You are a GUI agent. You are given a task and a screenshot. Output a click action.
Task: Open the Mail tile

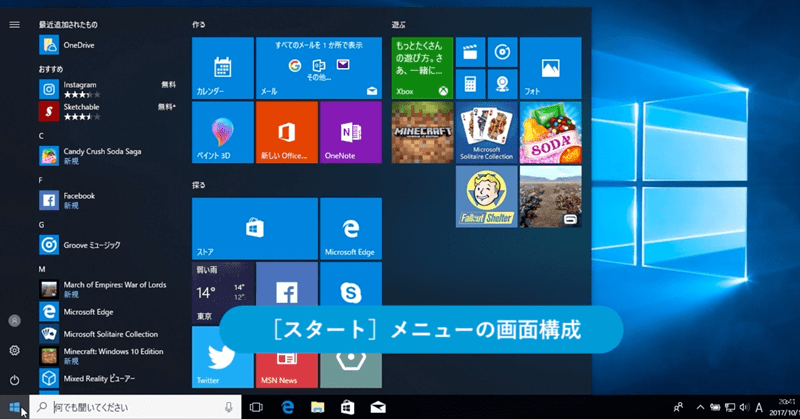pos(319,68)
